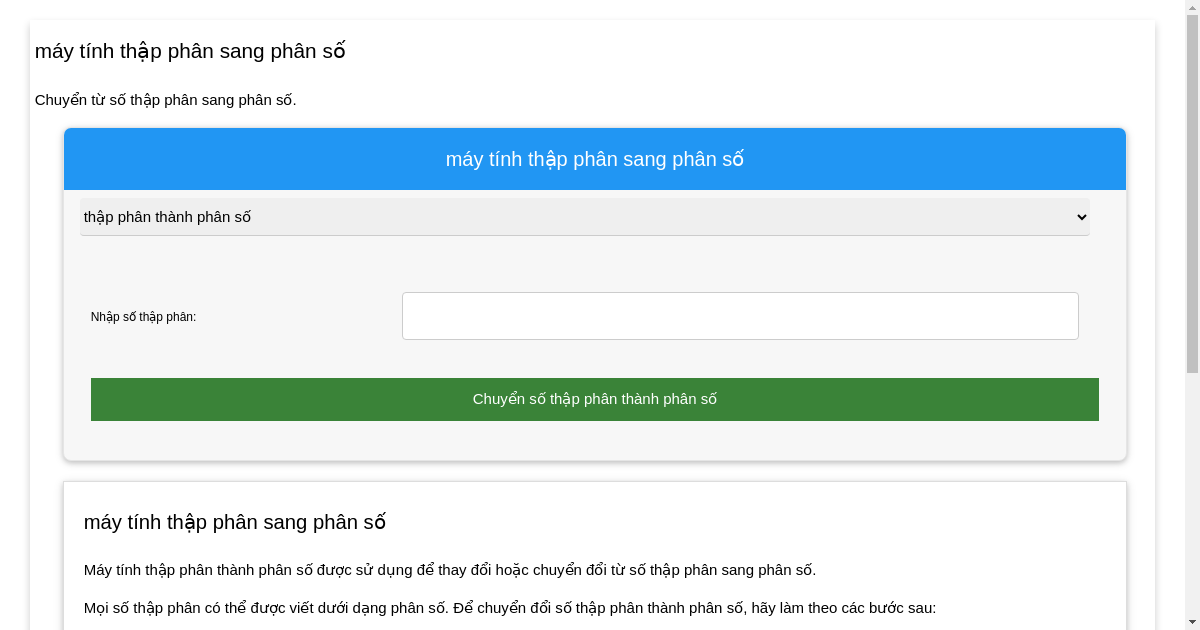Viewport: 1200px width, 630px height.
Task: Click paragraph starting with 'Máy tính thập phân'
Action: coord(449,570)
